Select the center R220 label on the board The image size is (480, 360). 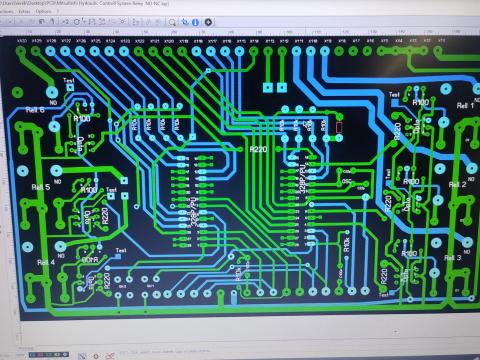pos(258,149)
